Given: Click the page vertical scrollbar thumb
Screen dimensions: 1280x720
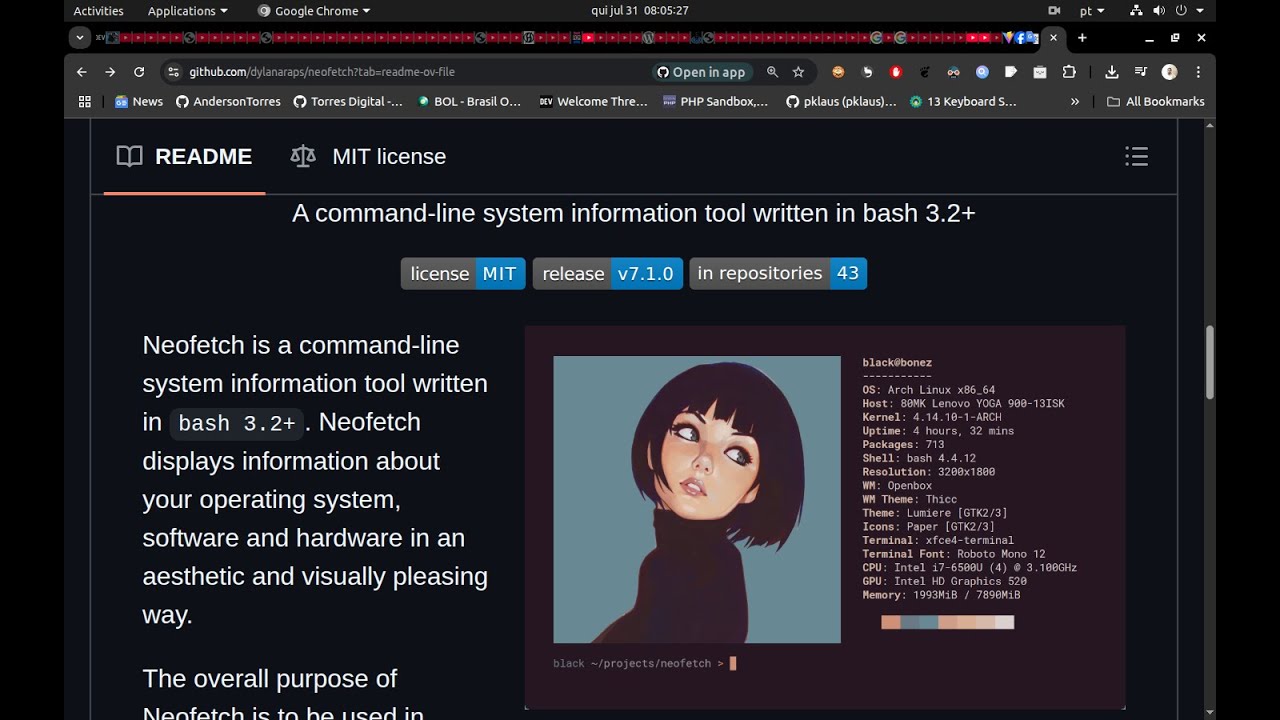Looking at the screenshot, I should pos(1210,362).
